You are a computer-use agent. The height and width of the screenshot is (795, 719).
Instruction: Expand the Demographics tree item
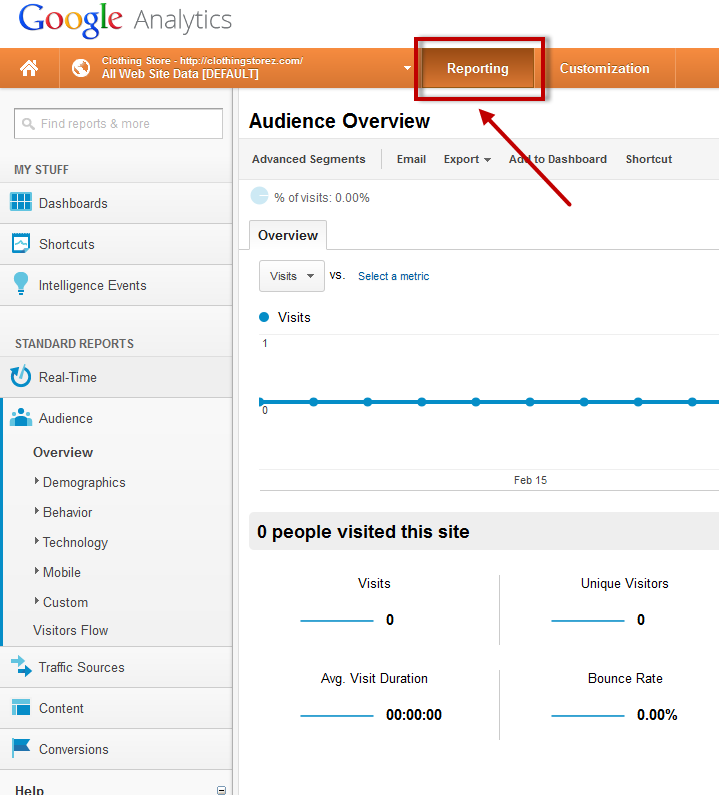pos(37,482)
